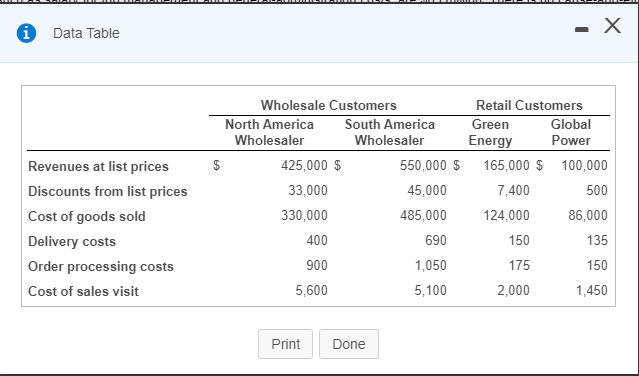Click North America Wholesaler column header

269,132
